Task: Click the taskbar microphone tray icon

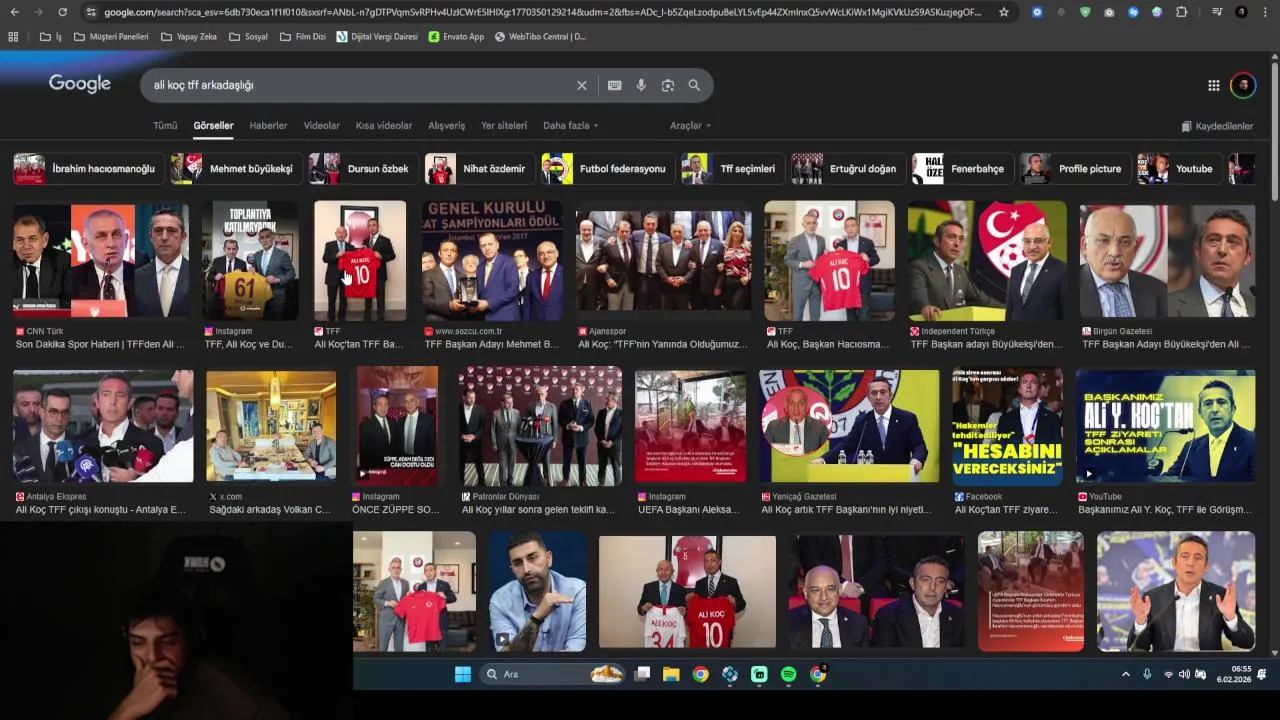Action: point(1147,675)
